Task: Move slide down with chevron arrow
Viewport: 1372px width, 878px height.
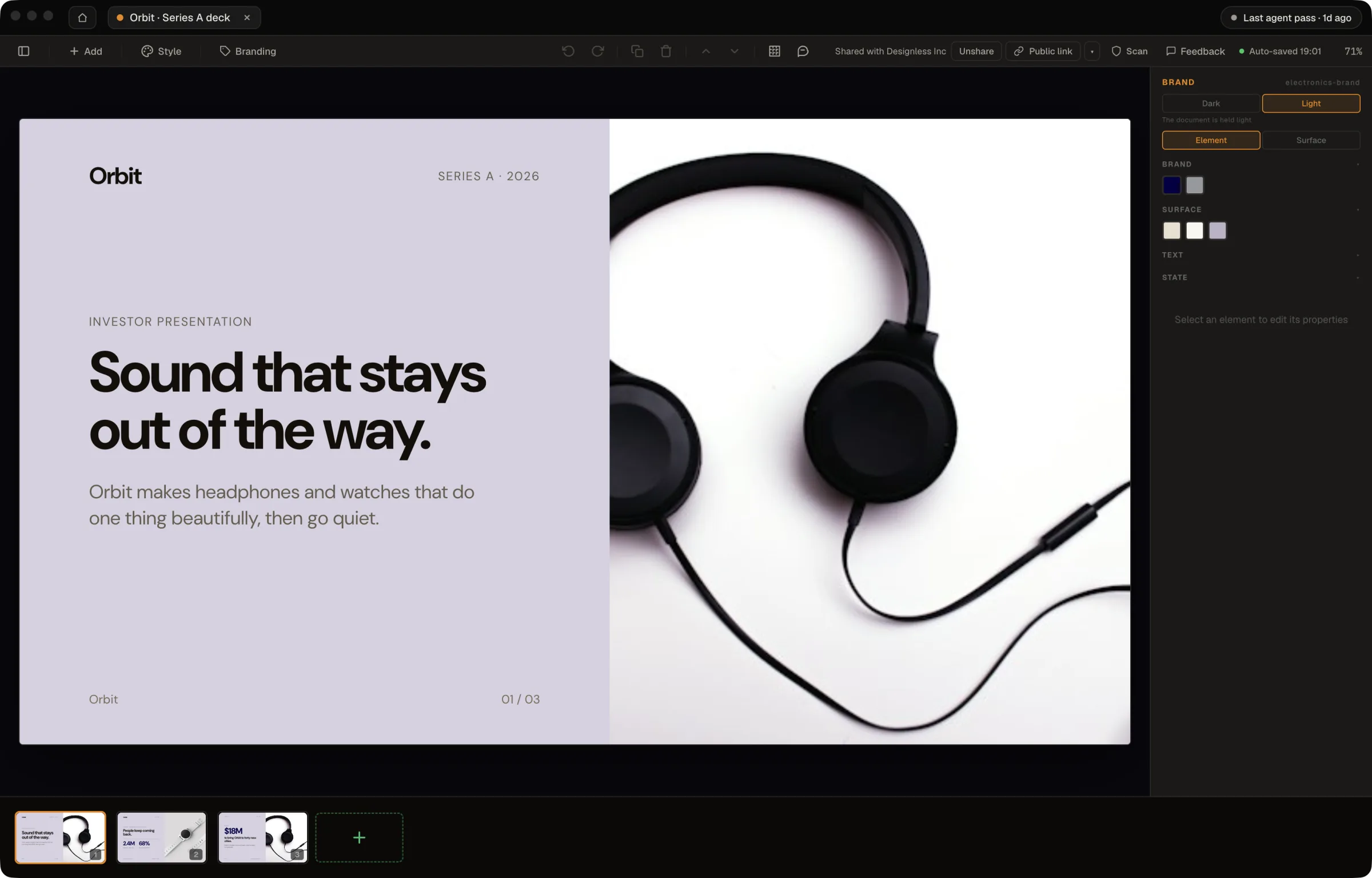Action: (x=735, y=51)
